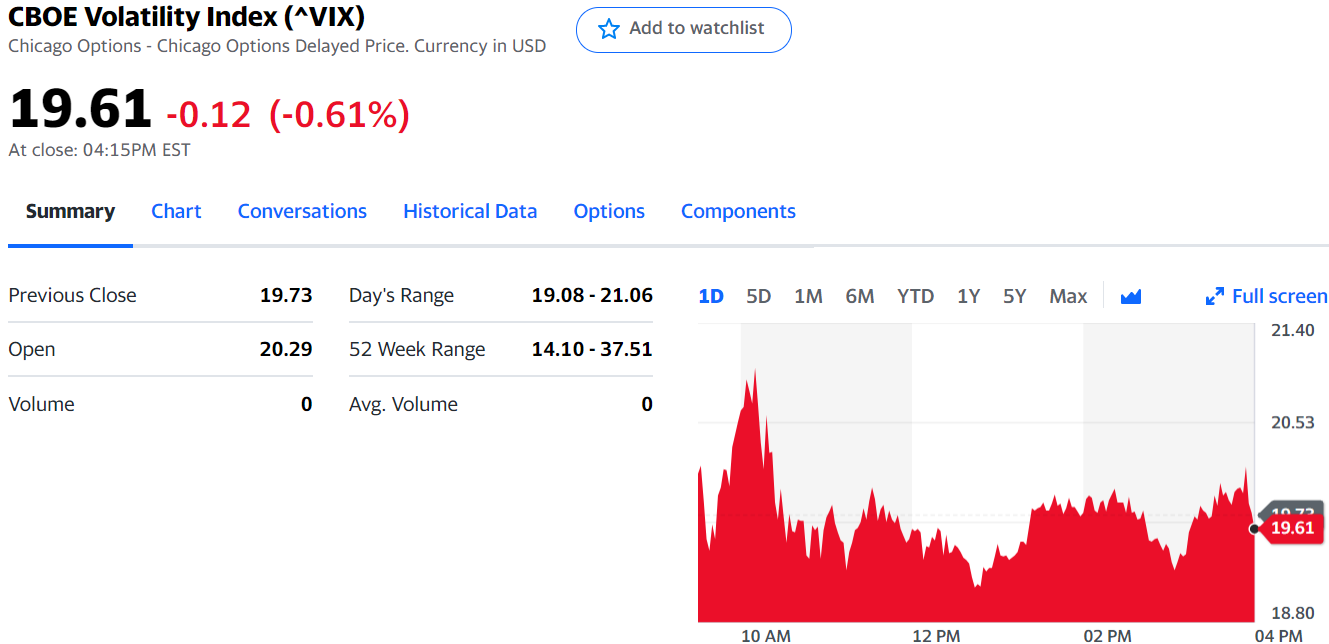Click the 18.80 chart axis label
This screenshot has width=1329, height=644.
(x=1292, y=613)
